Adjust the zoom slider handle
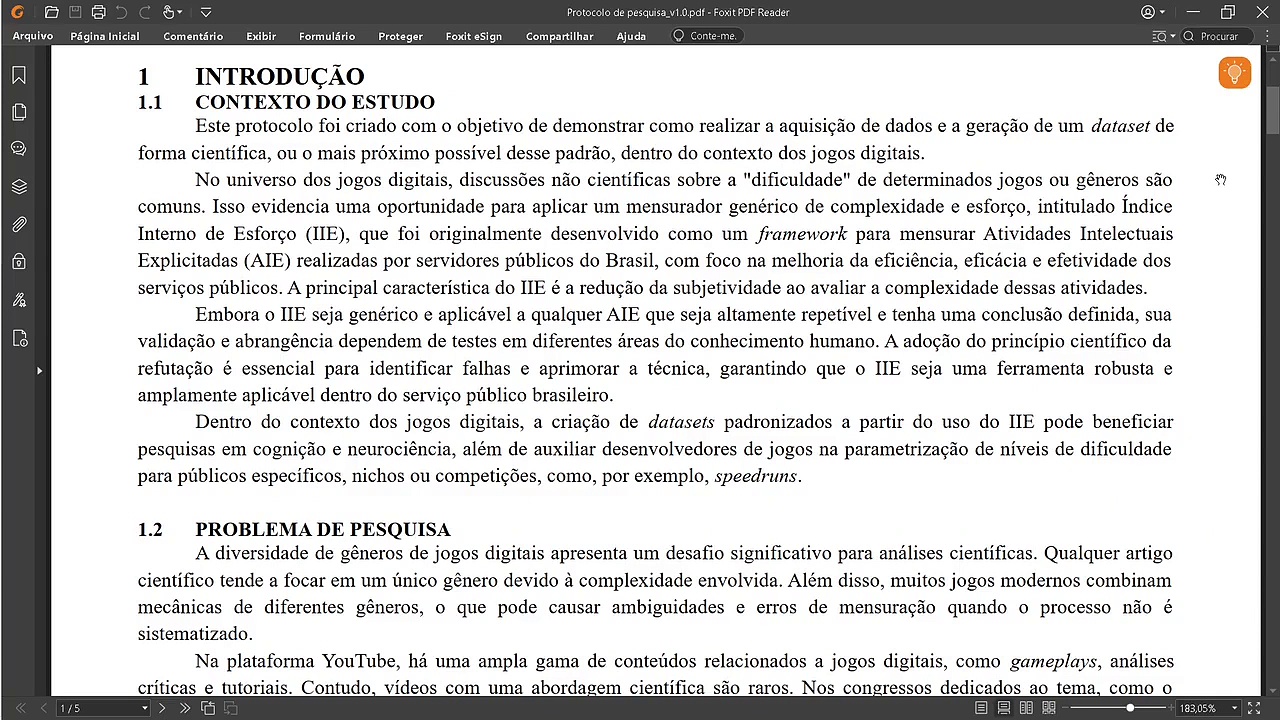Viewport: 1280px width, 720px height. pyautogui.click(x=1130, y=708)
